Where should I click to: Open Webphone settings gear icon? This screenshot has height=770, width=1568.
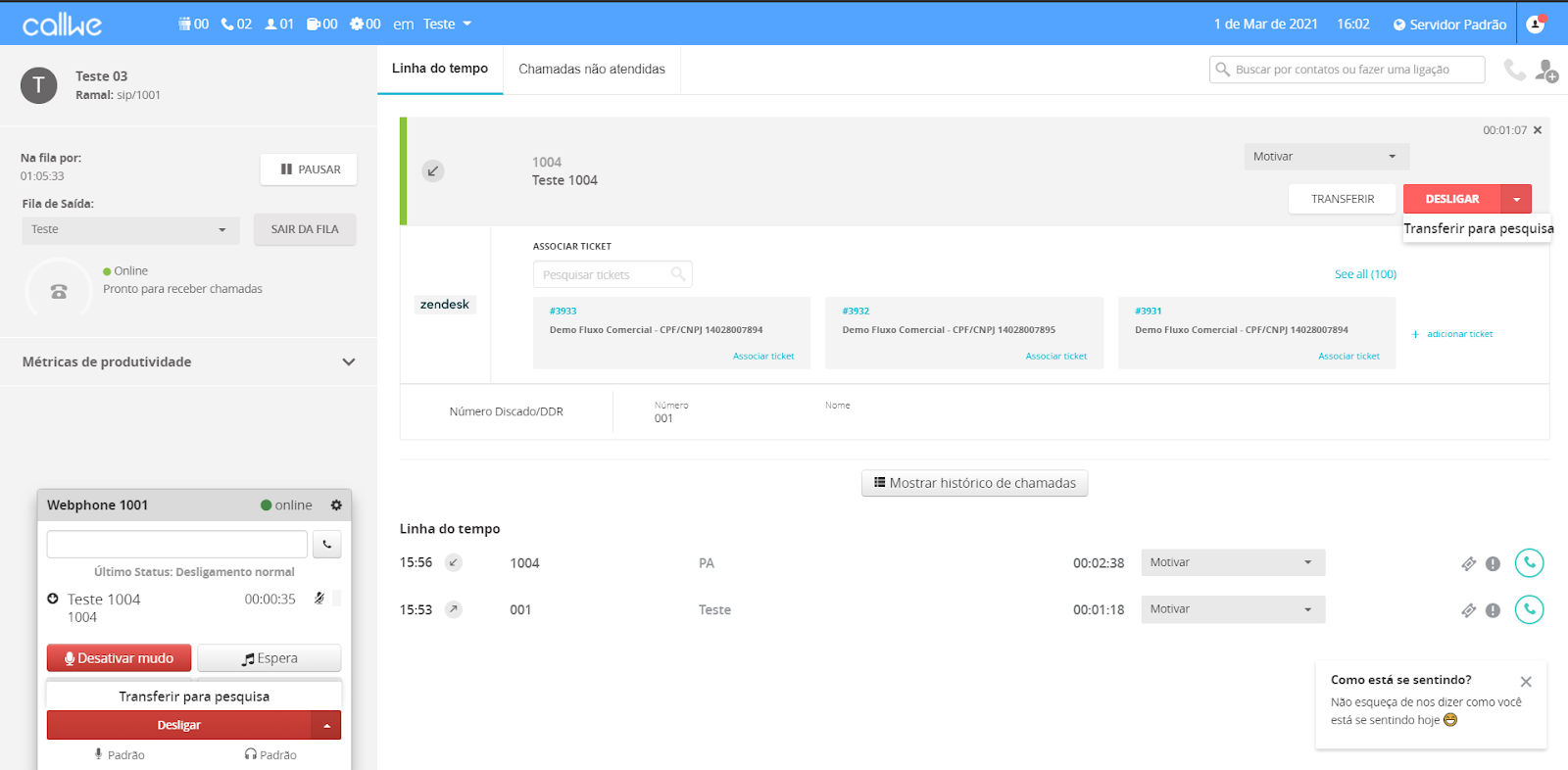coord(336,505)
